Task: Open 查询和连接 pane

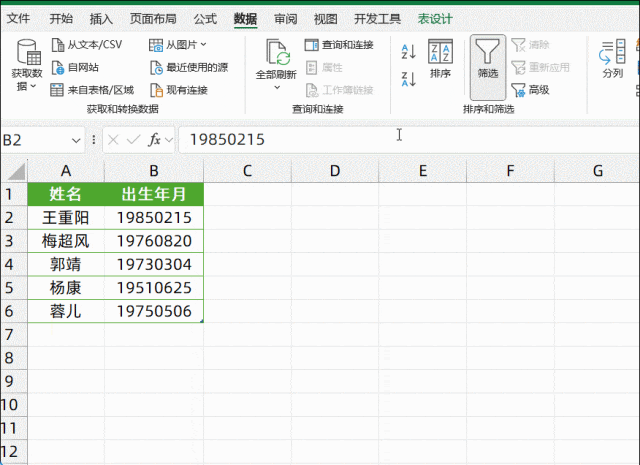Action: tap(339, 44)
